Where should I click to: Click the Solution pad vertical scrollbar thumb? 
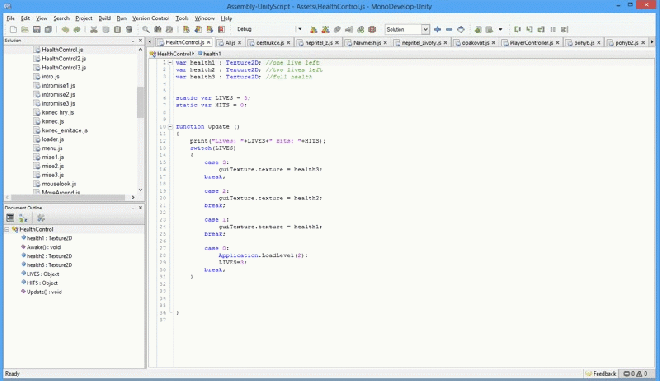click(x=140, y=102)
